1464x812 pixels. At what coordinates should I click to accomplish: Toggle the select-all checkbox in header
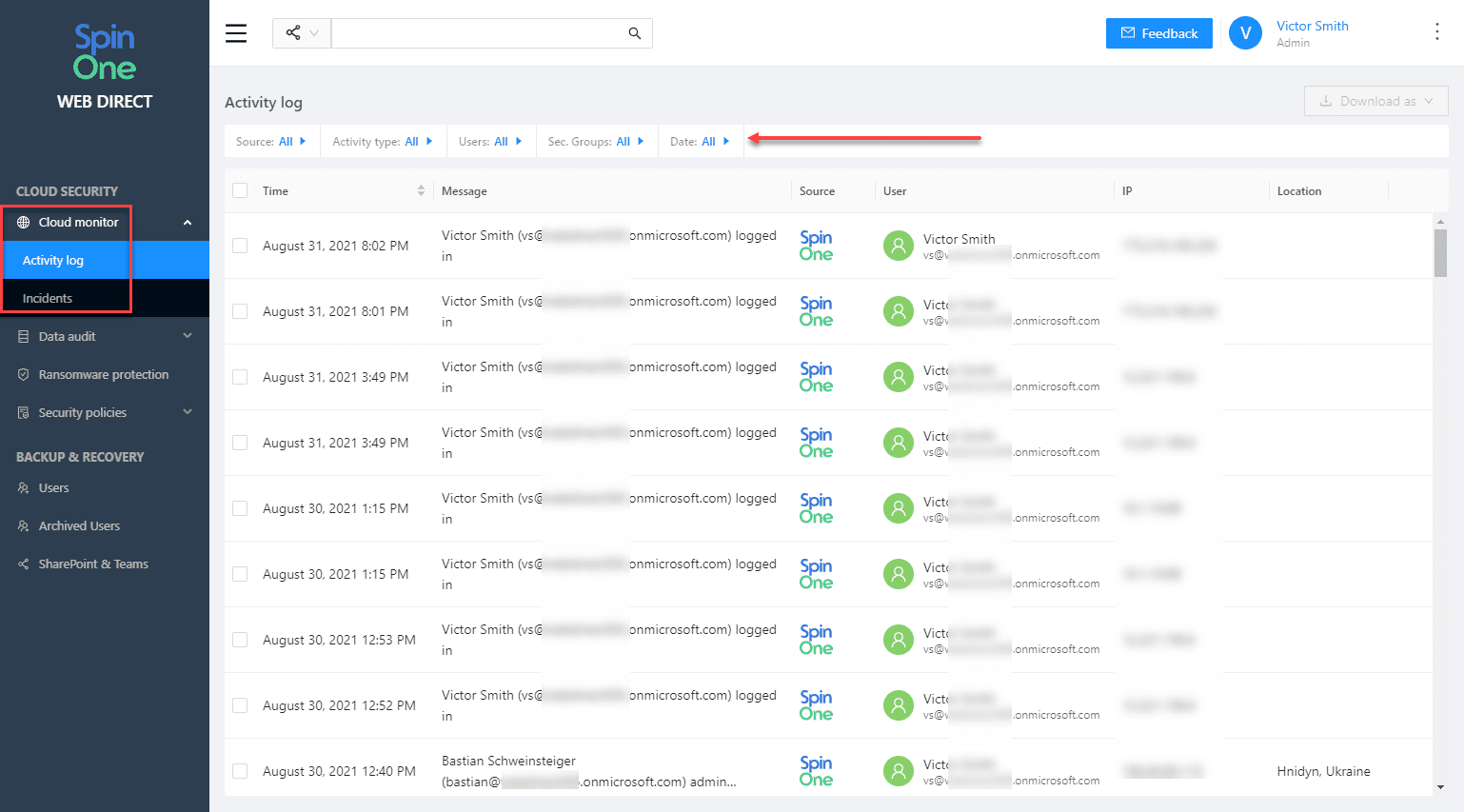tap(240, 190)
